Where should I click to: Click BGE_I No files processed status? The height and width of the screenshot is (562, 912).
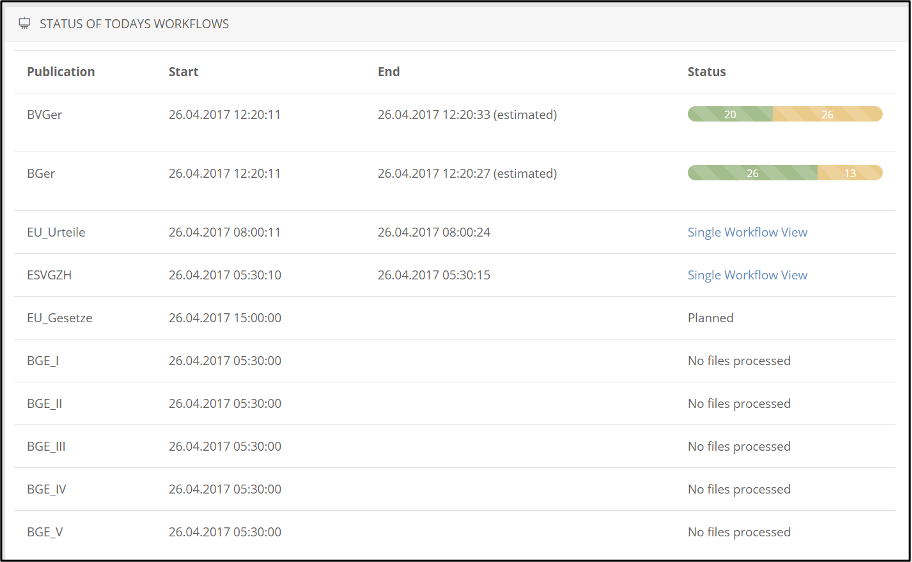click(739, 361)
